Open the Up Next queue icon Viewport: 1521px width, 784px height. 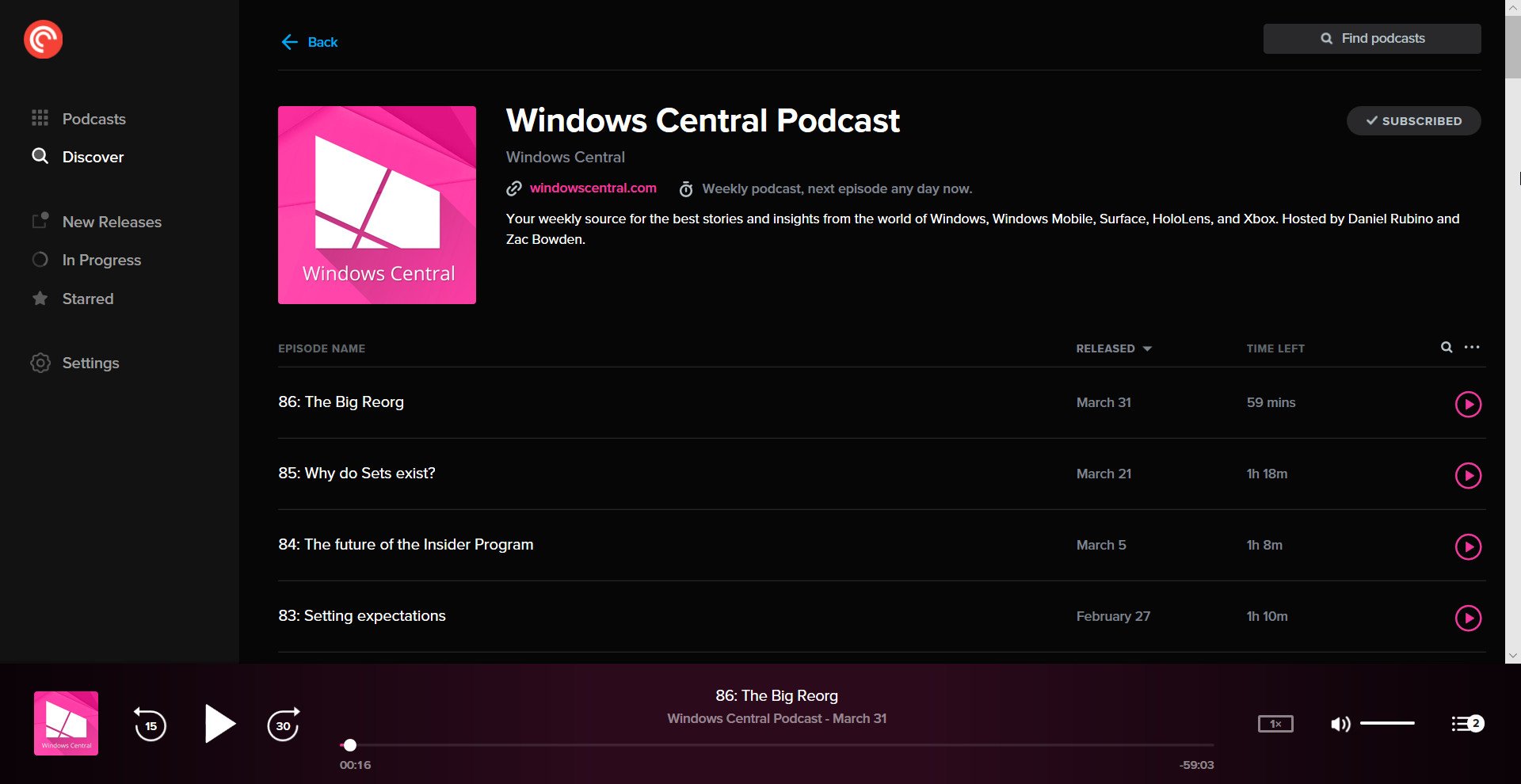pos(1467,724)
